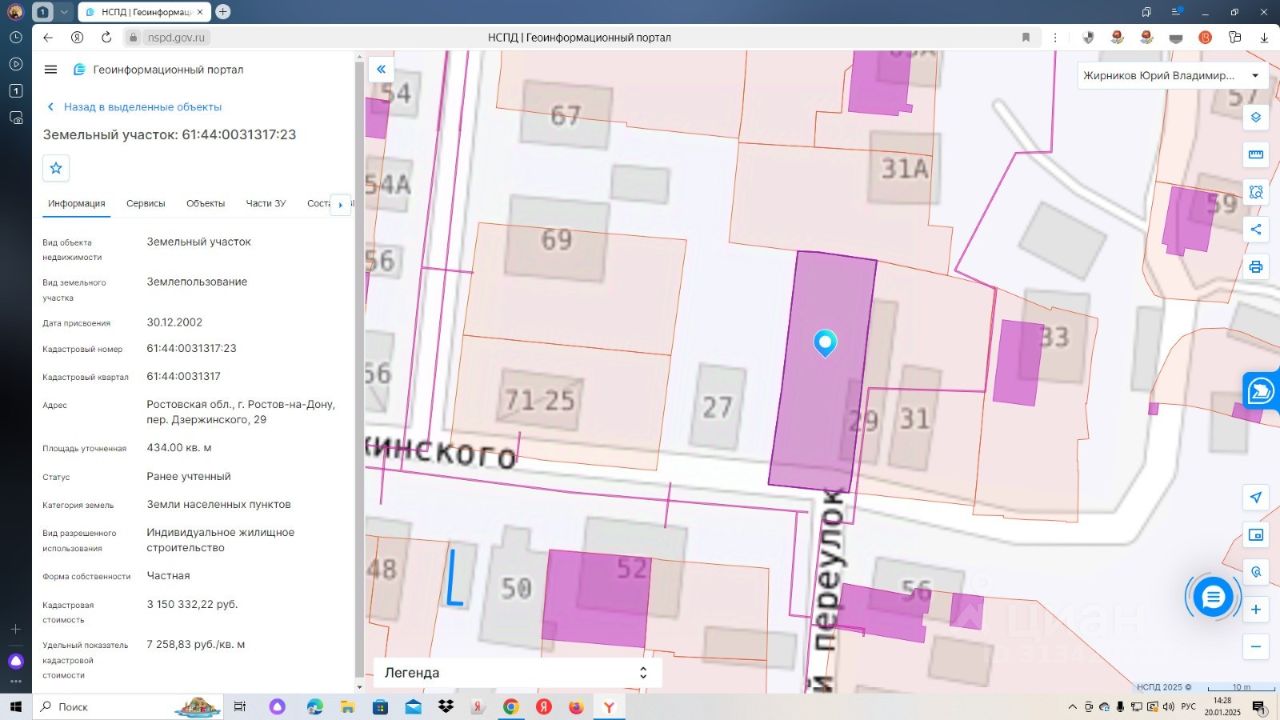
Task: Select the value 7 258,83 руб./кв. м
Action: click(196, 644)
